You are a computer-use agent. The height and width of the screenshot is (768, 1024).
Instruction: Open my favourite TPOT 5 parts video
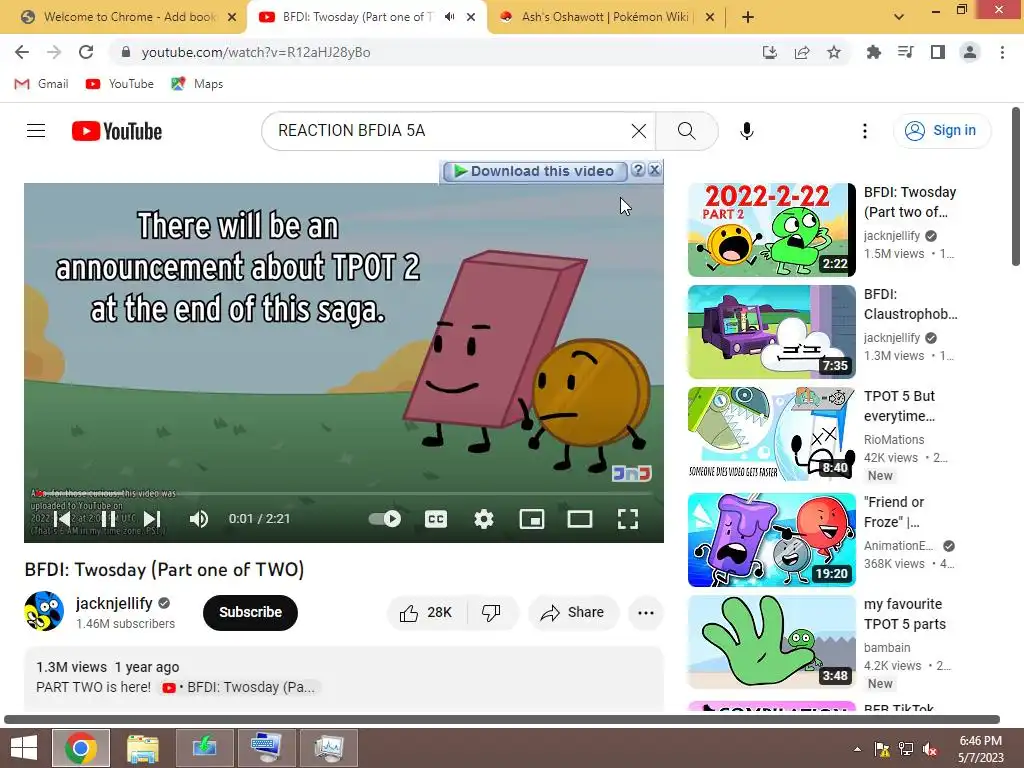[771, 642]
